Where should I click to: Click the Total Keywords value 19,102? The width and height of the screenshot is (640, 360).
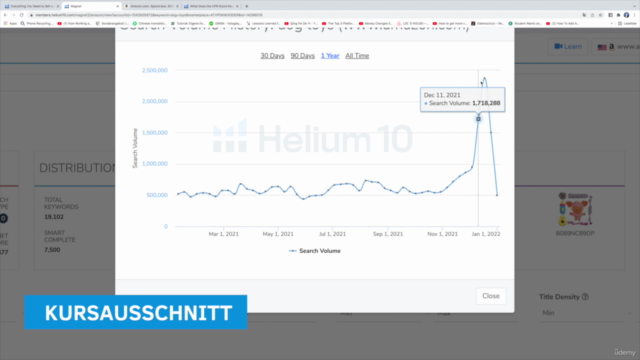coord(54,217)
